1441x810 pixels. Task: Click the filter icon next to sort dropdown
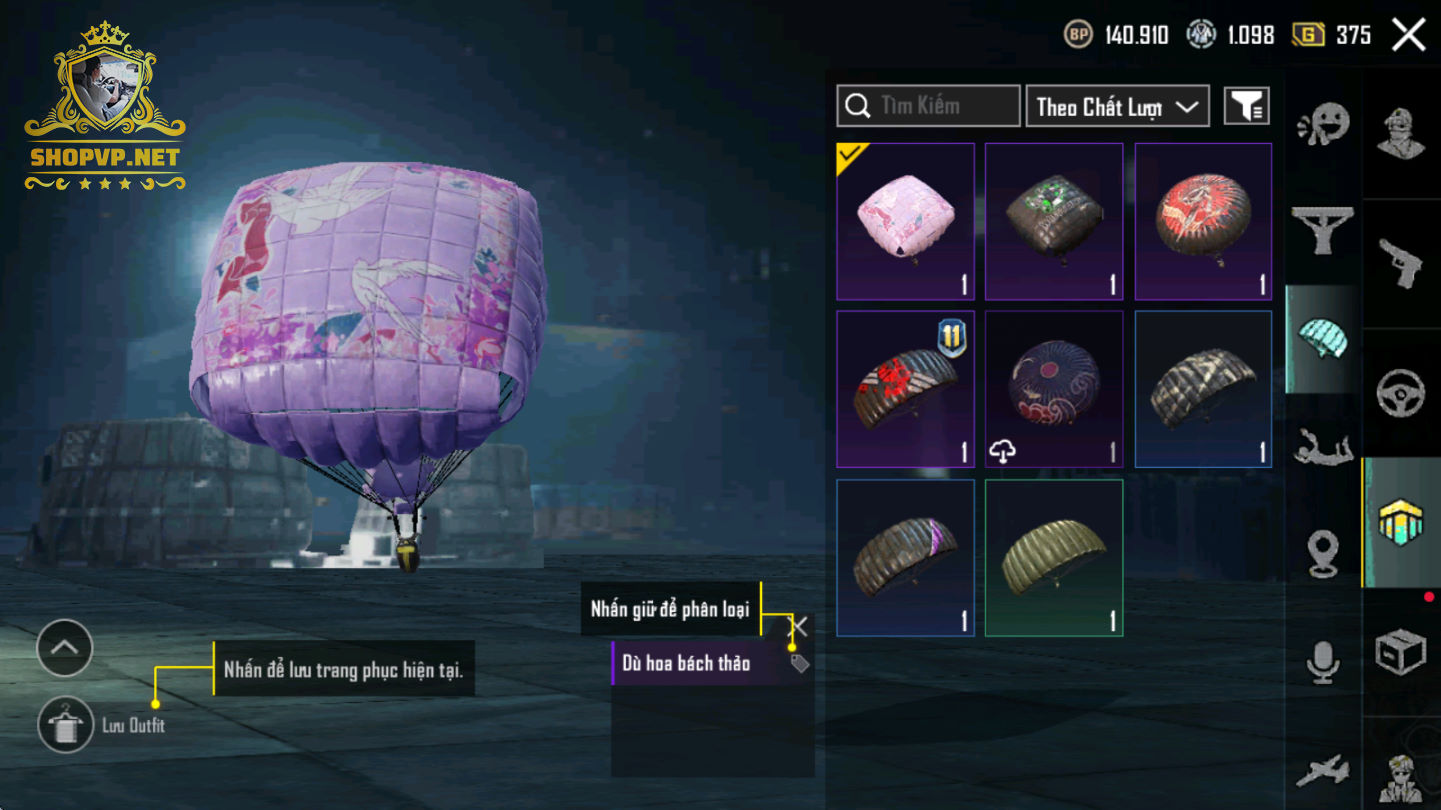point(1247,106)
